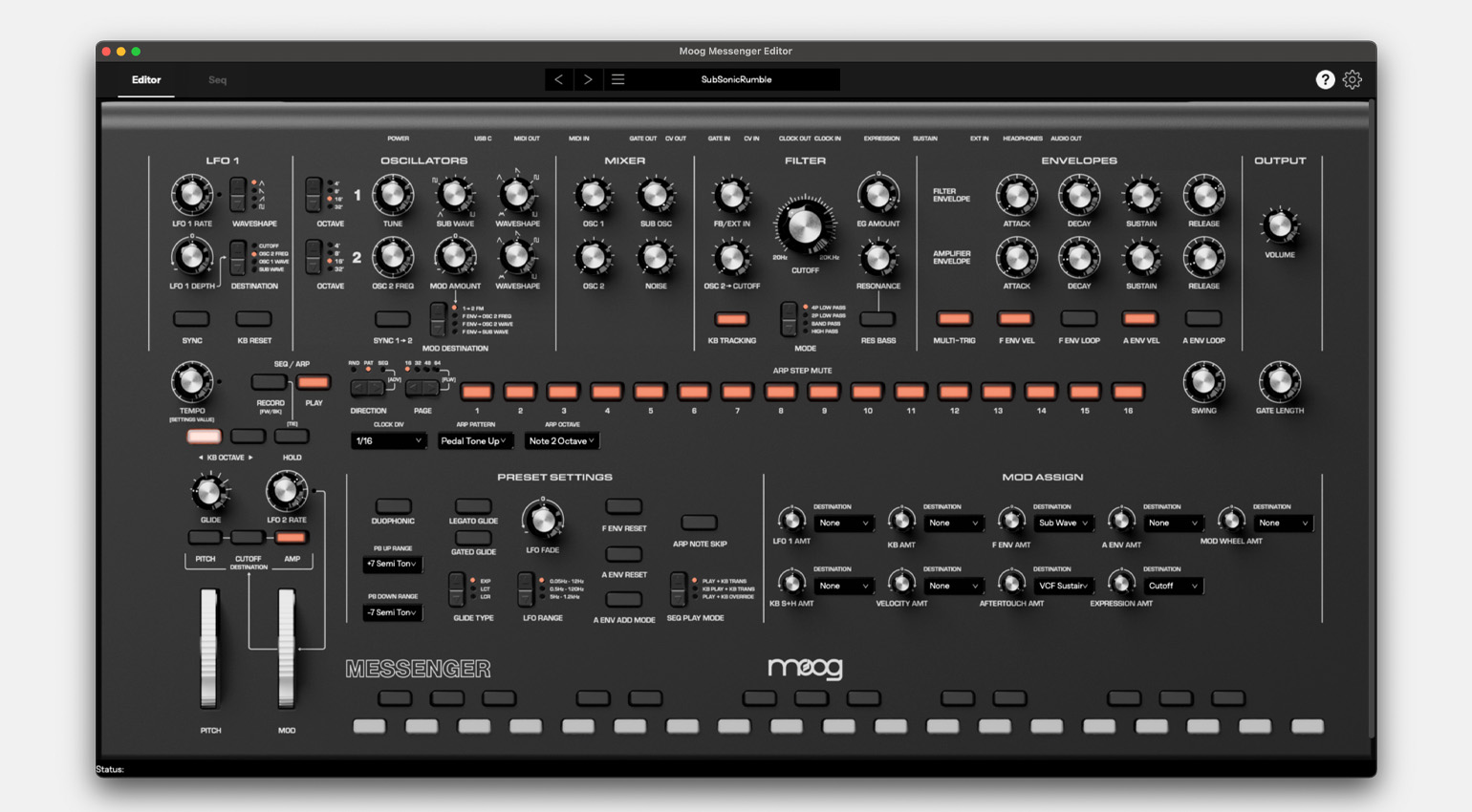This screenshot has height=812, width=1472.
Task: Toggle the Multi-Trig envelope button
Action: (953, 319)
